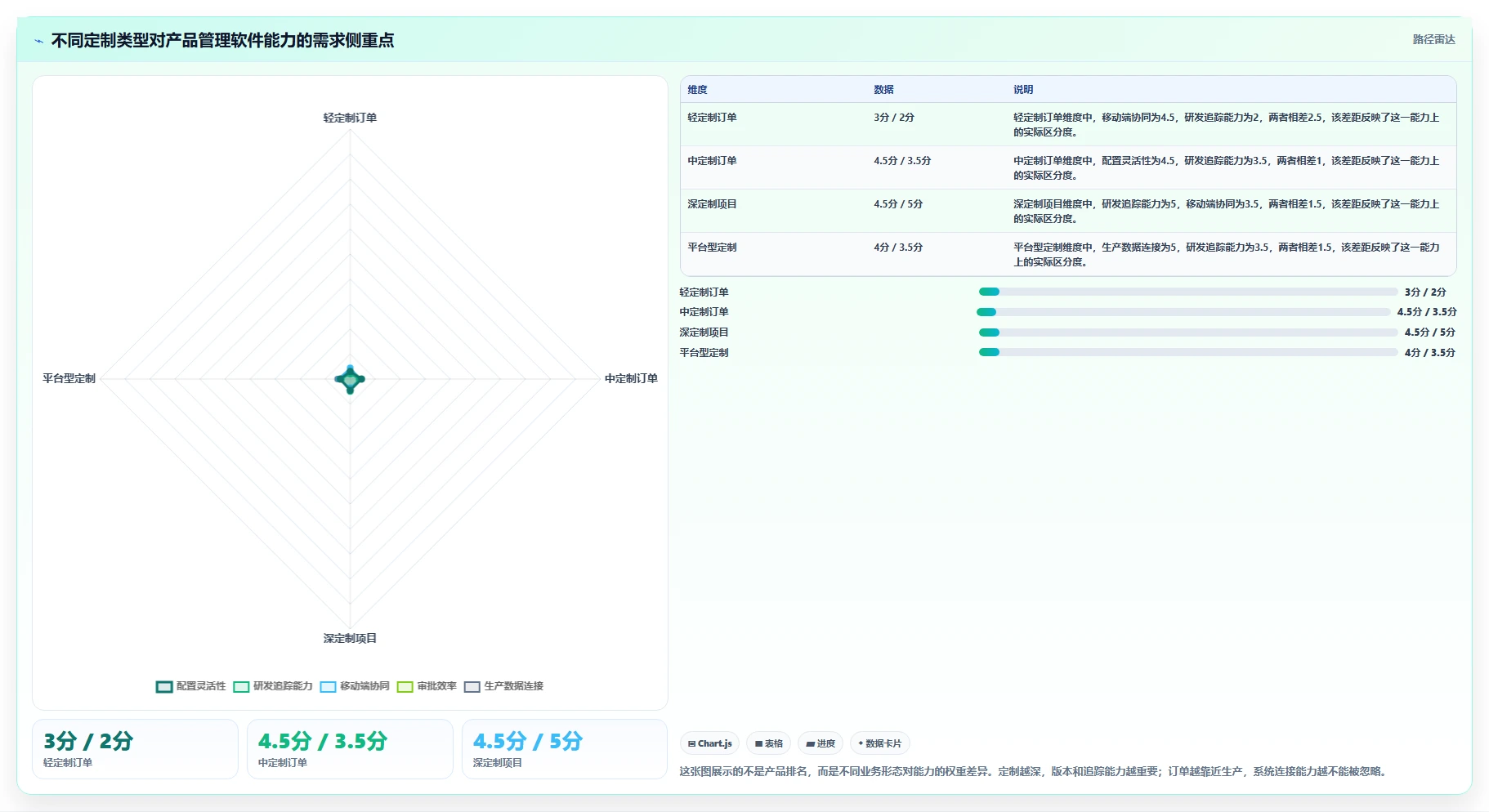
Task: Click the 4.5分 / 3.5分 中定制订单 data card
Action: (x=350, y=749)
